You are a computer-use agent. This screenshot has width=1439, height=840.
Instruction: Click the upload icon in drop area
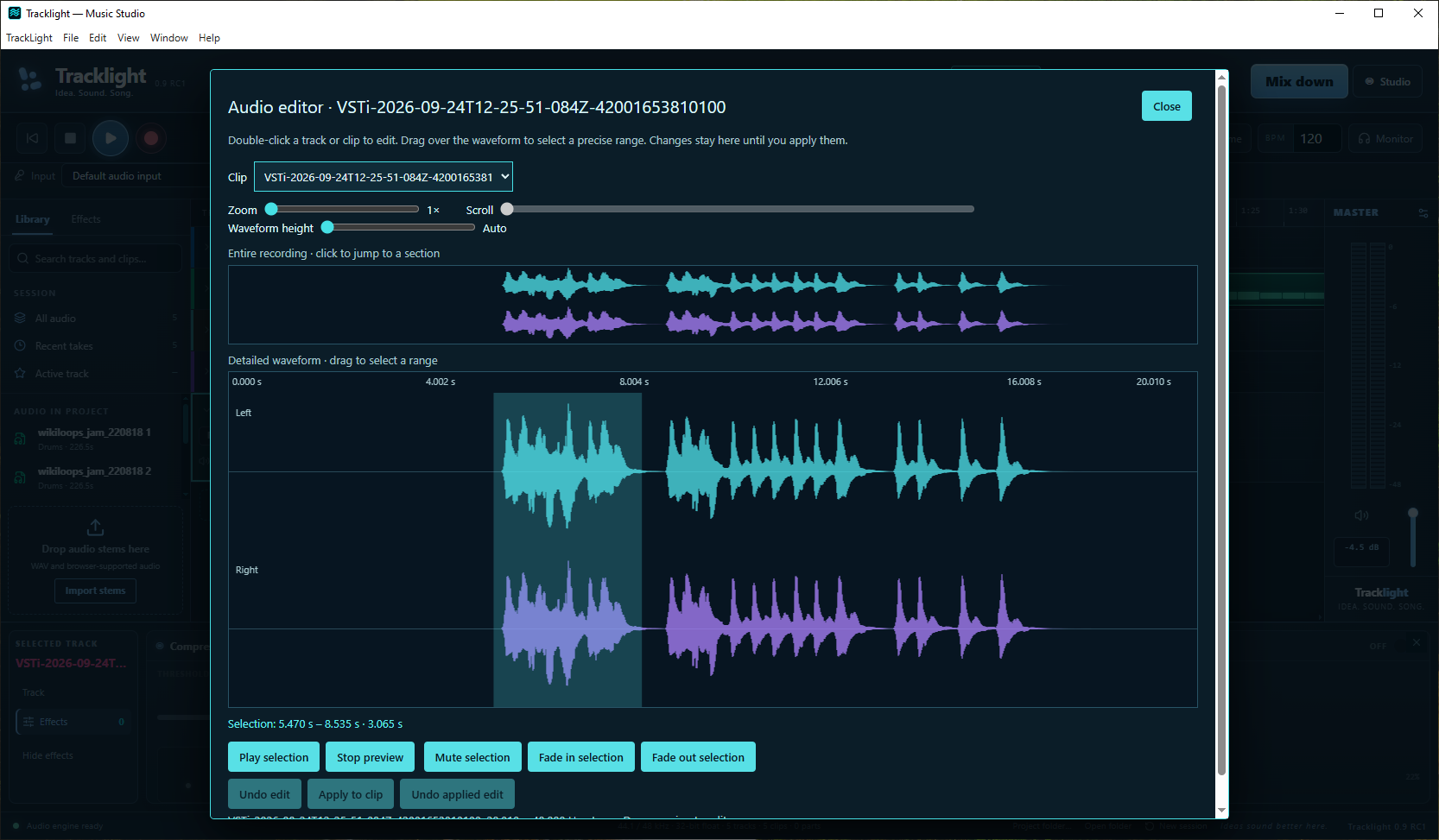pyautogui.click(x=96, y=527)
